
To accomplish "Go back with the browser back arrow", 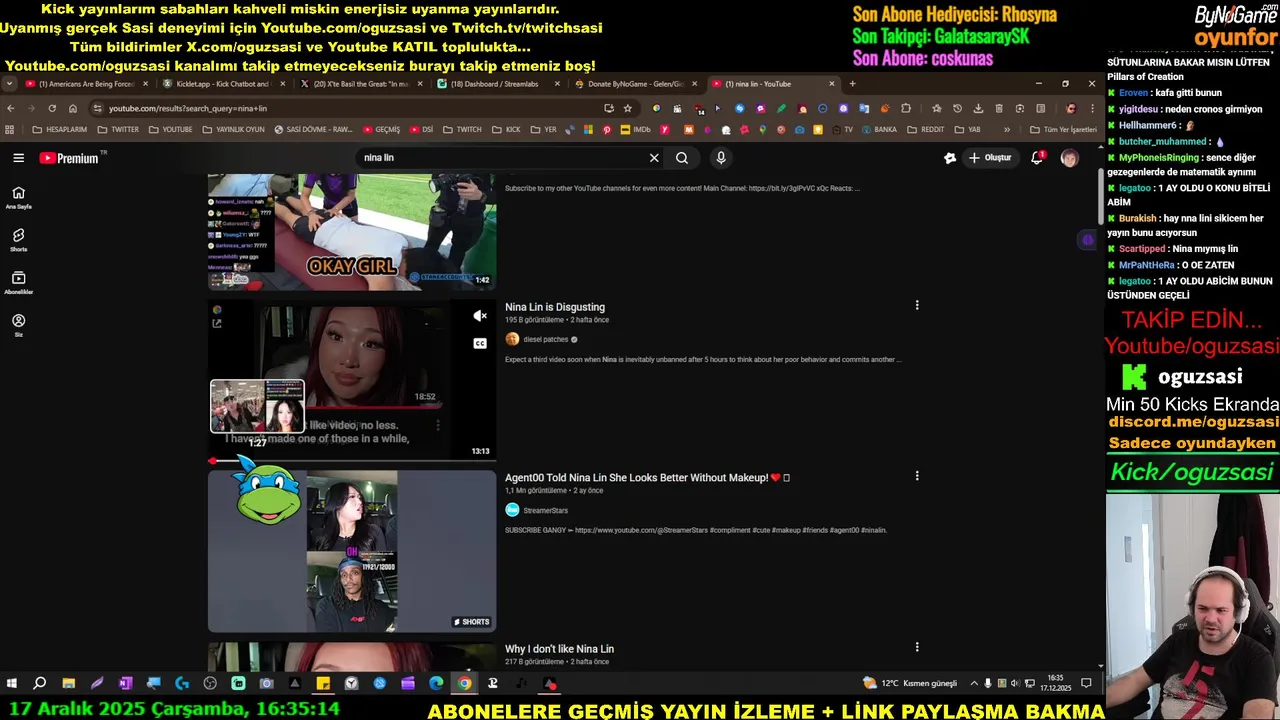I will pos(11,108).
